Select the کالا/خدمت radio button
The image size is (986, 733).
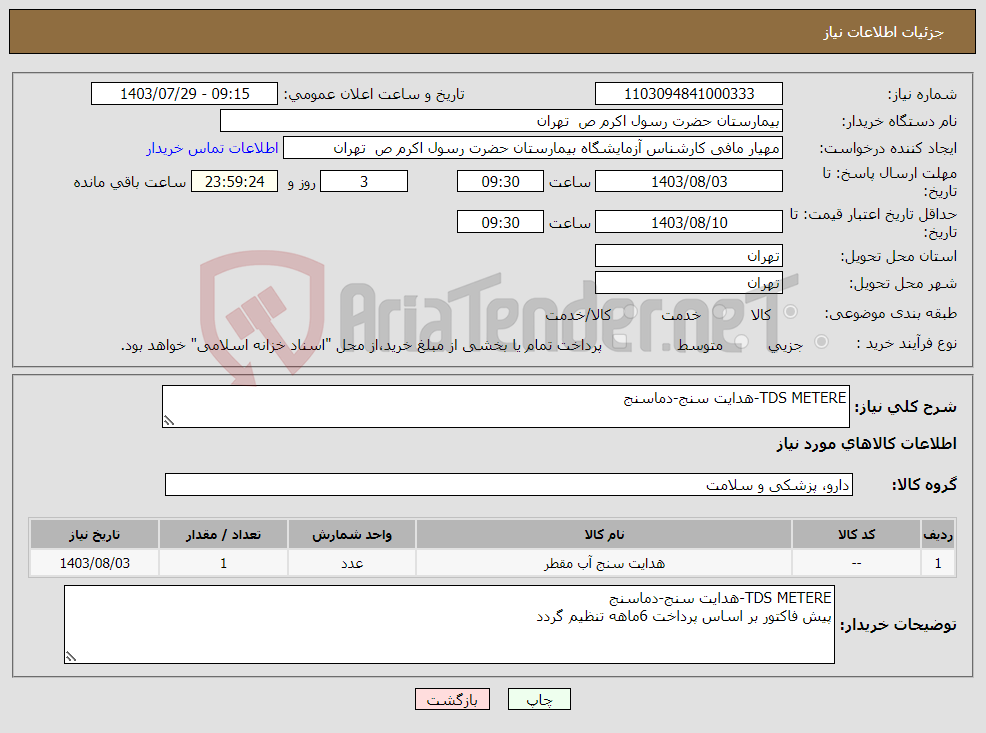click(631, 312)
